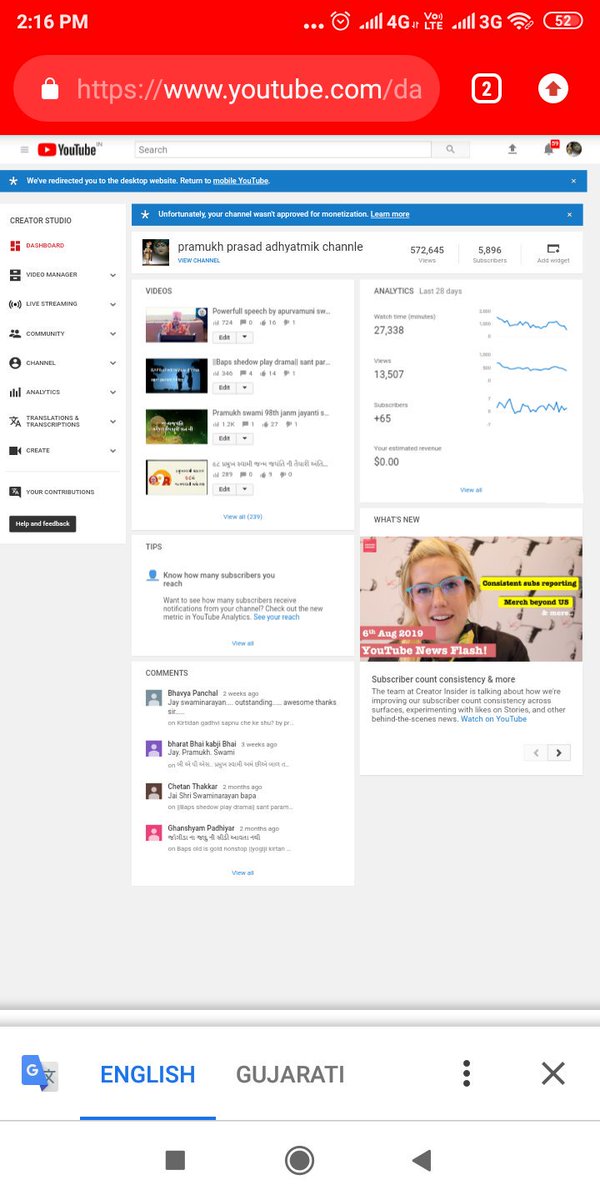Open DASHBOARD in Creator Studio sidebar
600x1200 pixels.
45,245
